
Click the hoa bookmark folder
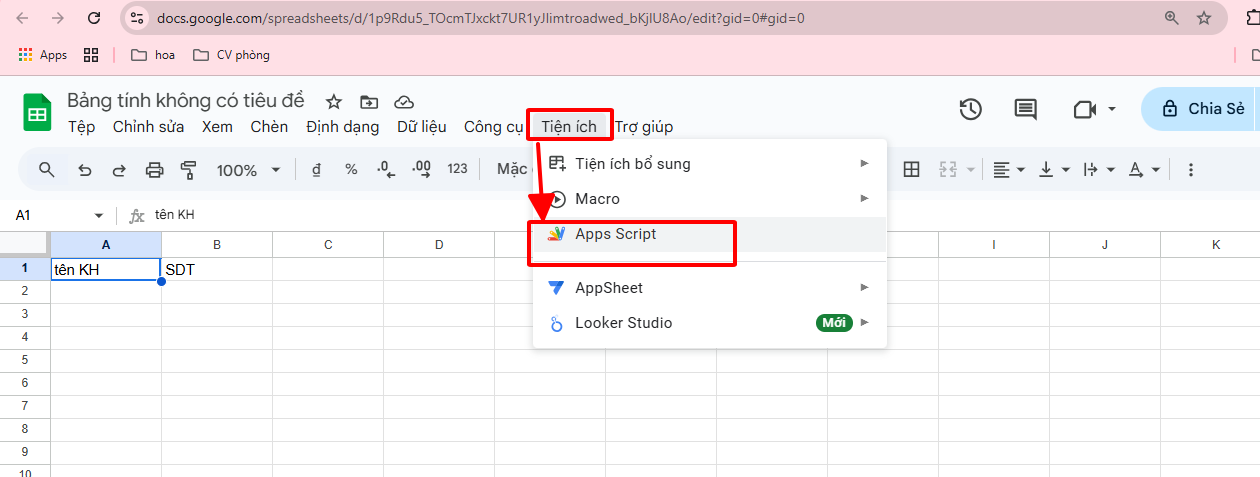click(x=153, y=55)
